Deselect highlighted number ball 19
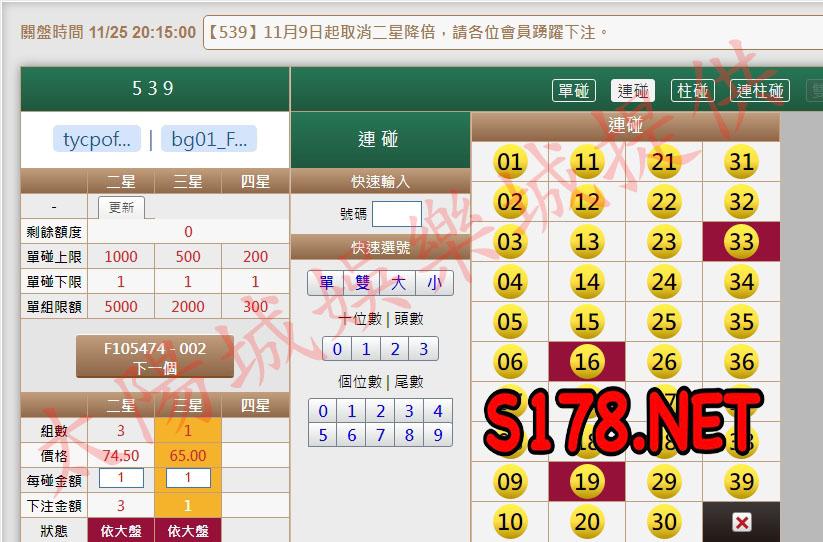Screen dimensions: 823x542 click(587, 481)
